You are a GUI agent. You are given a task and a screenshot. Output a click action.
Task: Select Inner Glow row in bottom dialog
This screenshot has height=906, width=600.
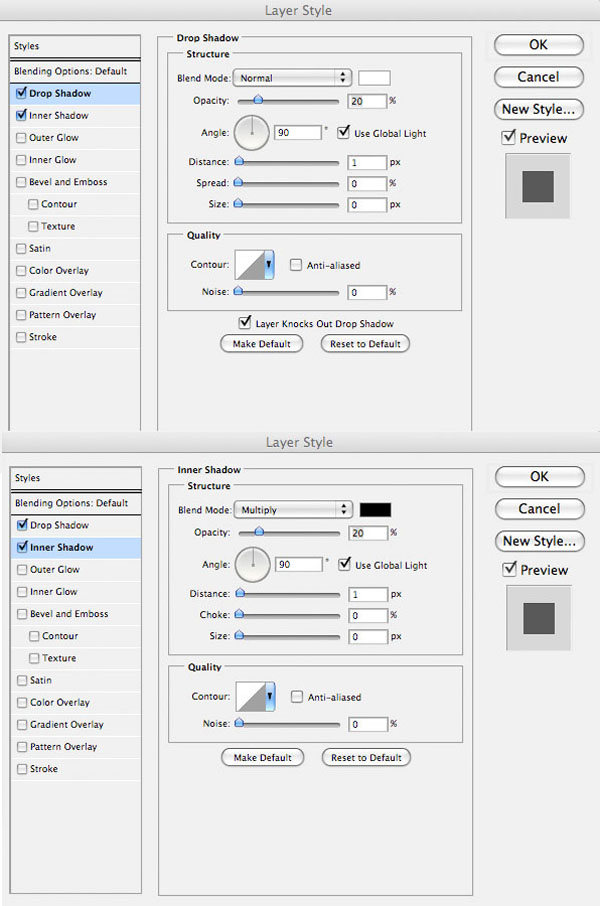[x=76, y=592]
